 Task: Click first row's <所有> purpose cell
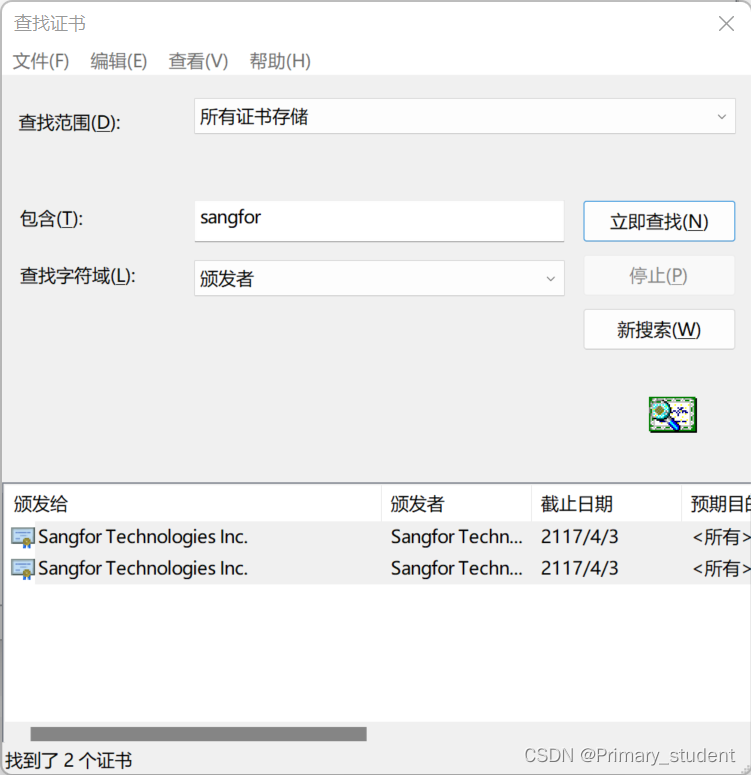(721, 537)
